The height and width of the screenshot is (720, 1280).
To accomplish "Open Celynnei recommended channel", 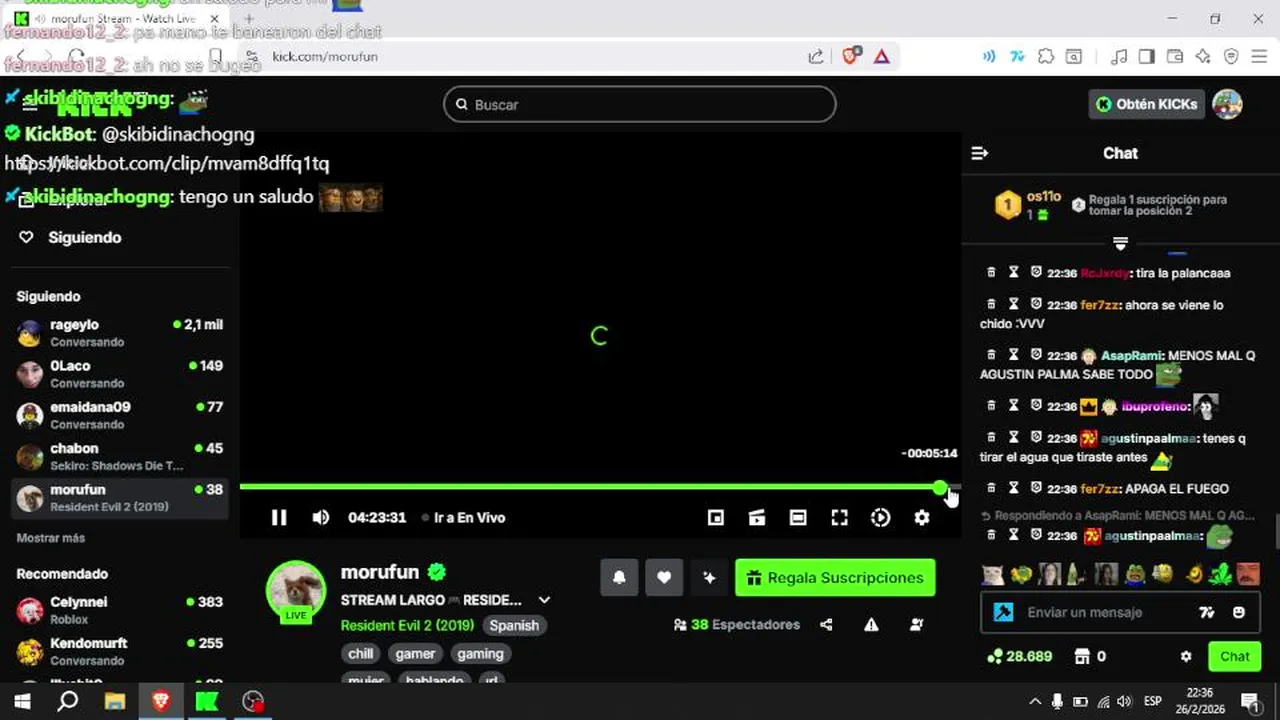I will [x=120, y=610].
